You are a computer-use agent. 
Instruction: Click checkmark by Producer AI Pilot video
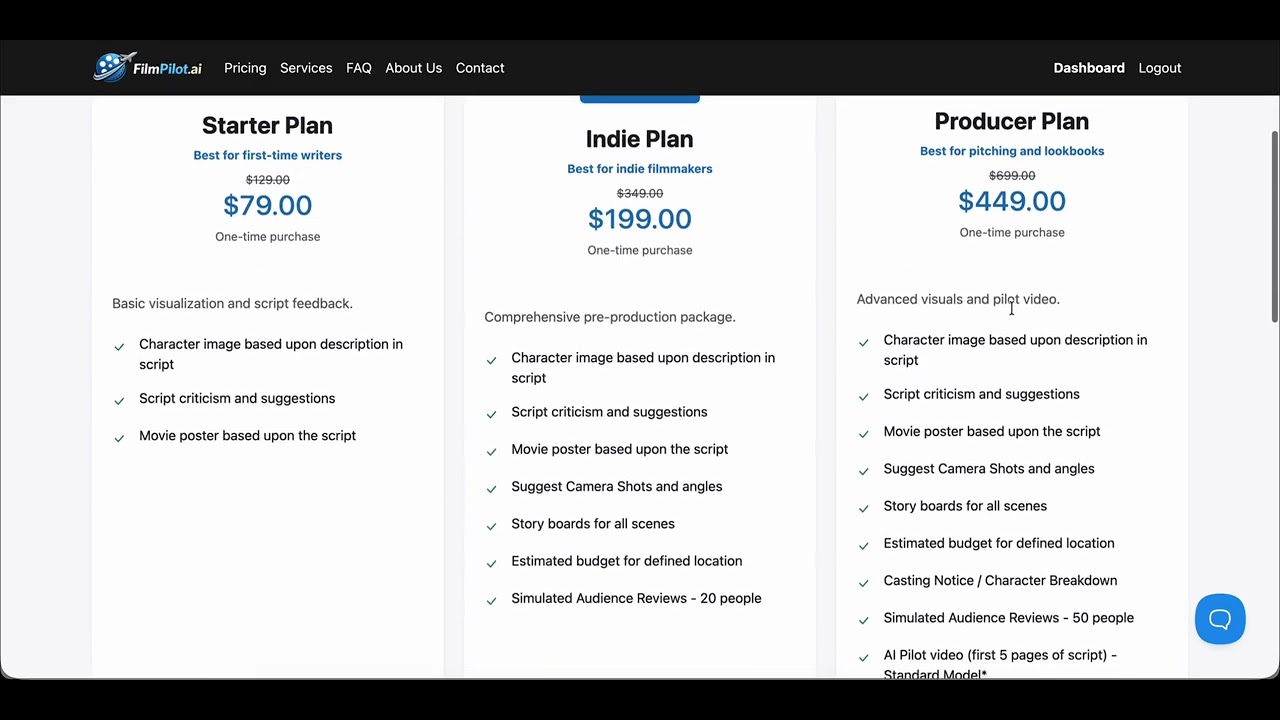click(864, 657)
